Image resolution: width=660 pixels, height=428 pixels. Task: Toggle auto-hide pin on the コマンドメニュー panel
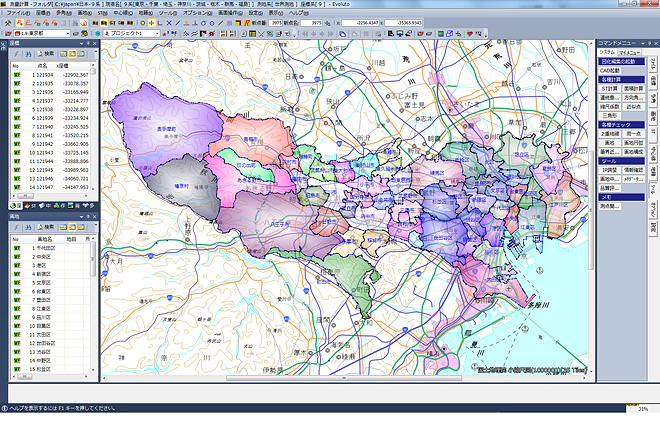coord(649,43)
